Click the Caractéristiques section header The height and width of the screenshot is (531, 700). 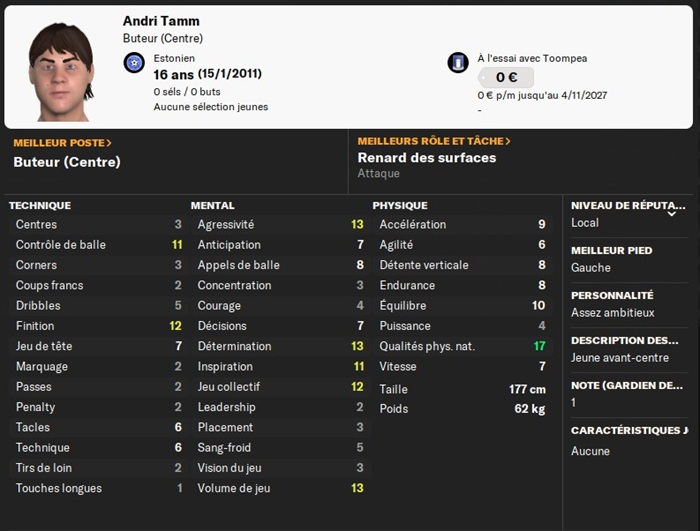pyautogui.click(x=628, y=431)
